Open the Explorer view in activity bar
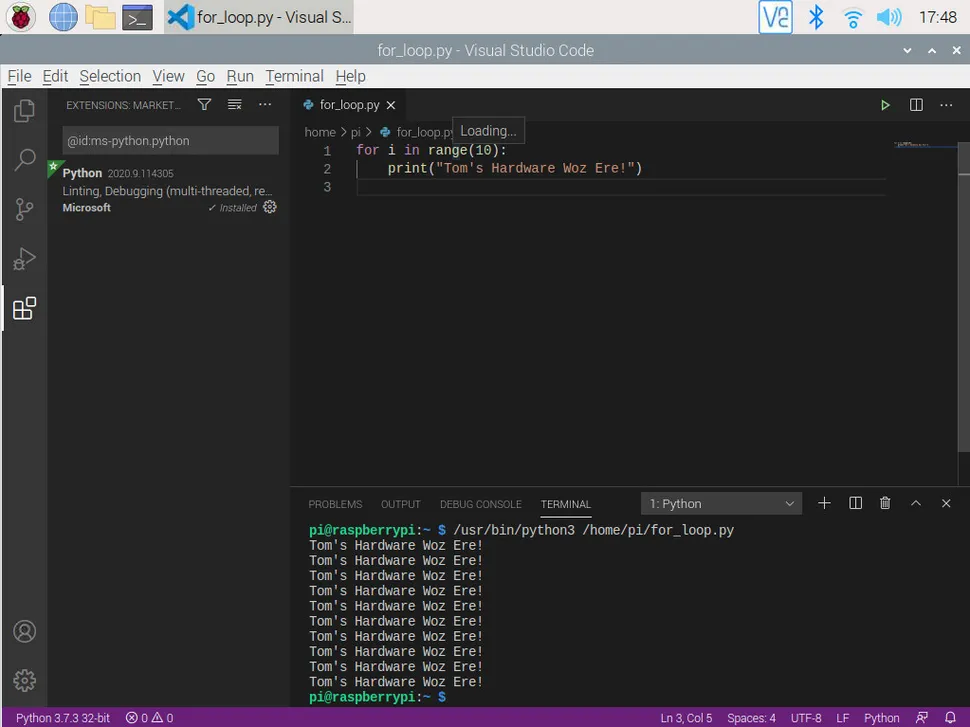Image resolution: width=970 pixels, height=727 pixels. (24, 111)
